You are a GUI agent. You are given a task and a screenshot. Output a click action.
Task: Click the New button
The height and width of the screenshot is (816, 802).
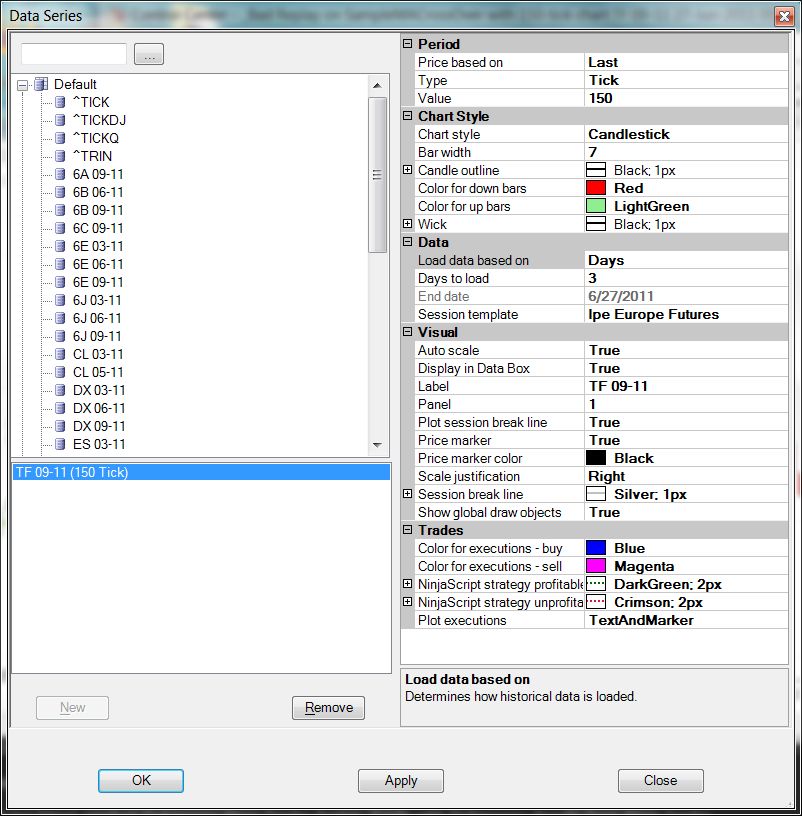[72, 708]
